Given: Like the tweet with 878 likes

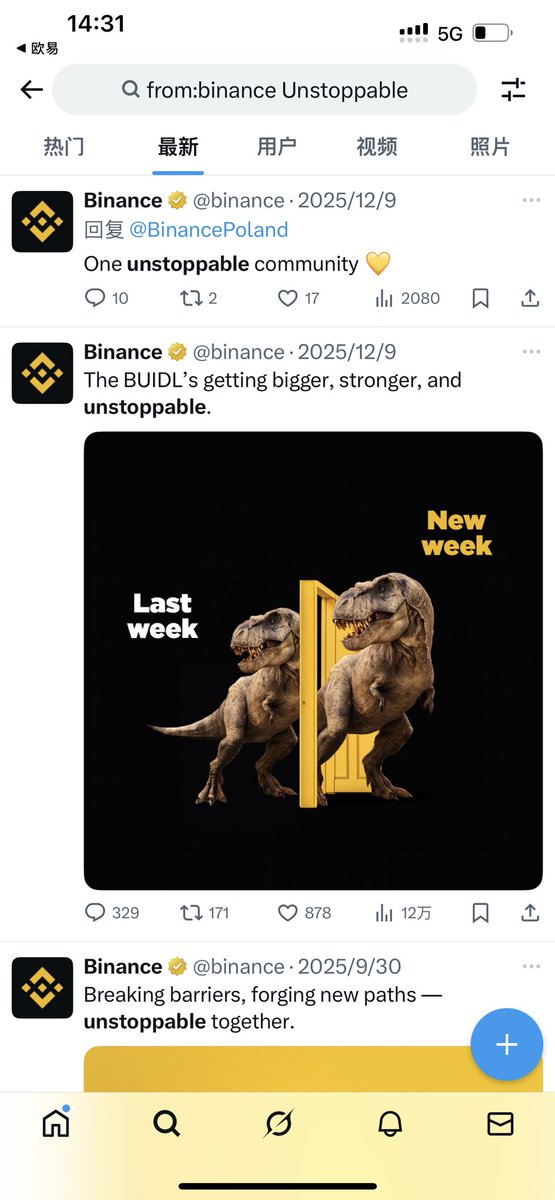Looking at the screenshot, I should pos(288,912).
